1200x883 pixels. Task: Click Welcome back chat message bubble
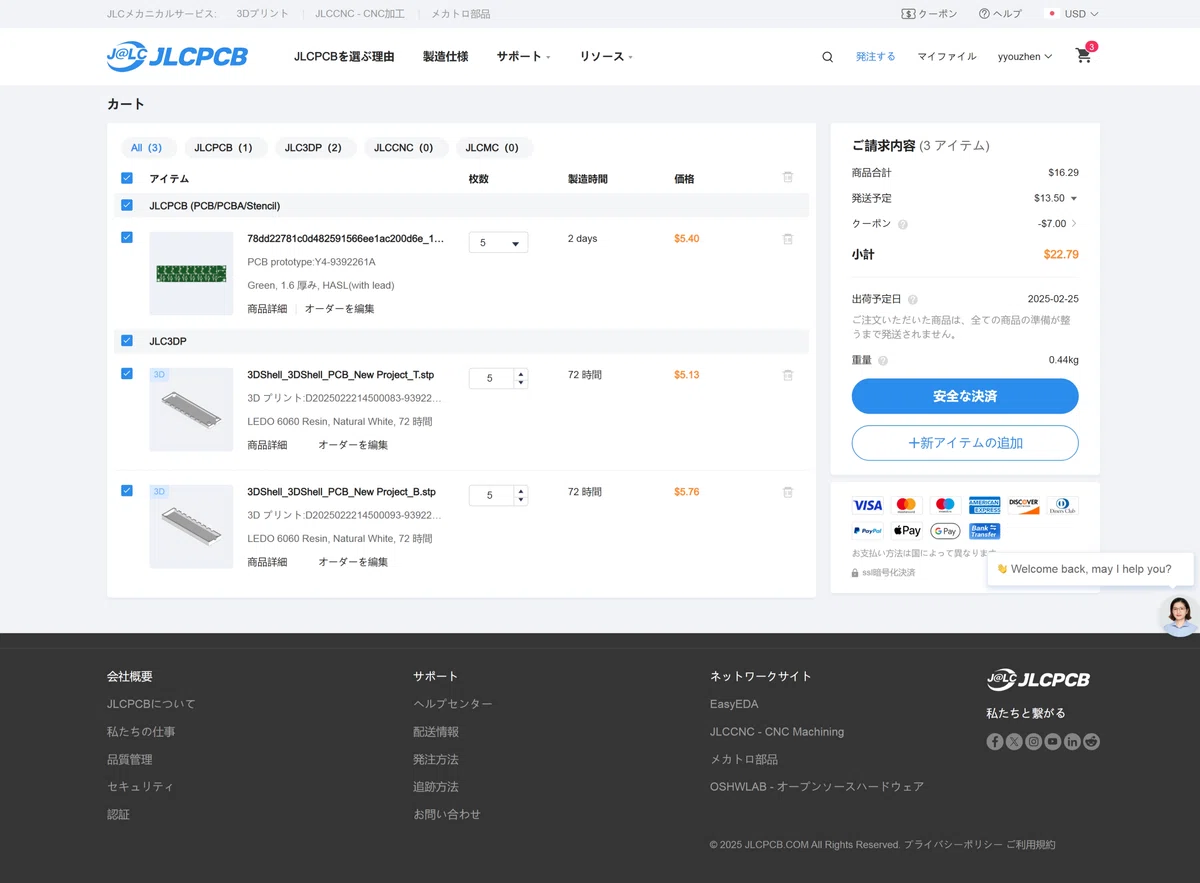pyautogui.click(x=1090, y=569)
